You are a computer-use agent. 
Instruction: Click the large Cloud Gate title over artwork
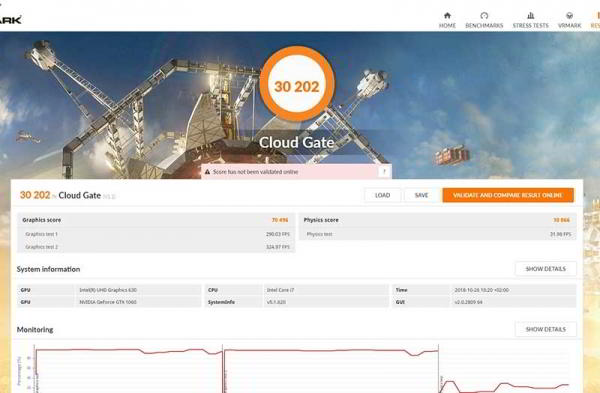[297, 142]
